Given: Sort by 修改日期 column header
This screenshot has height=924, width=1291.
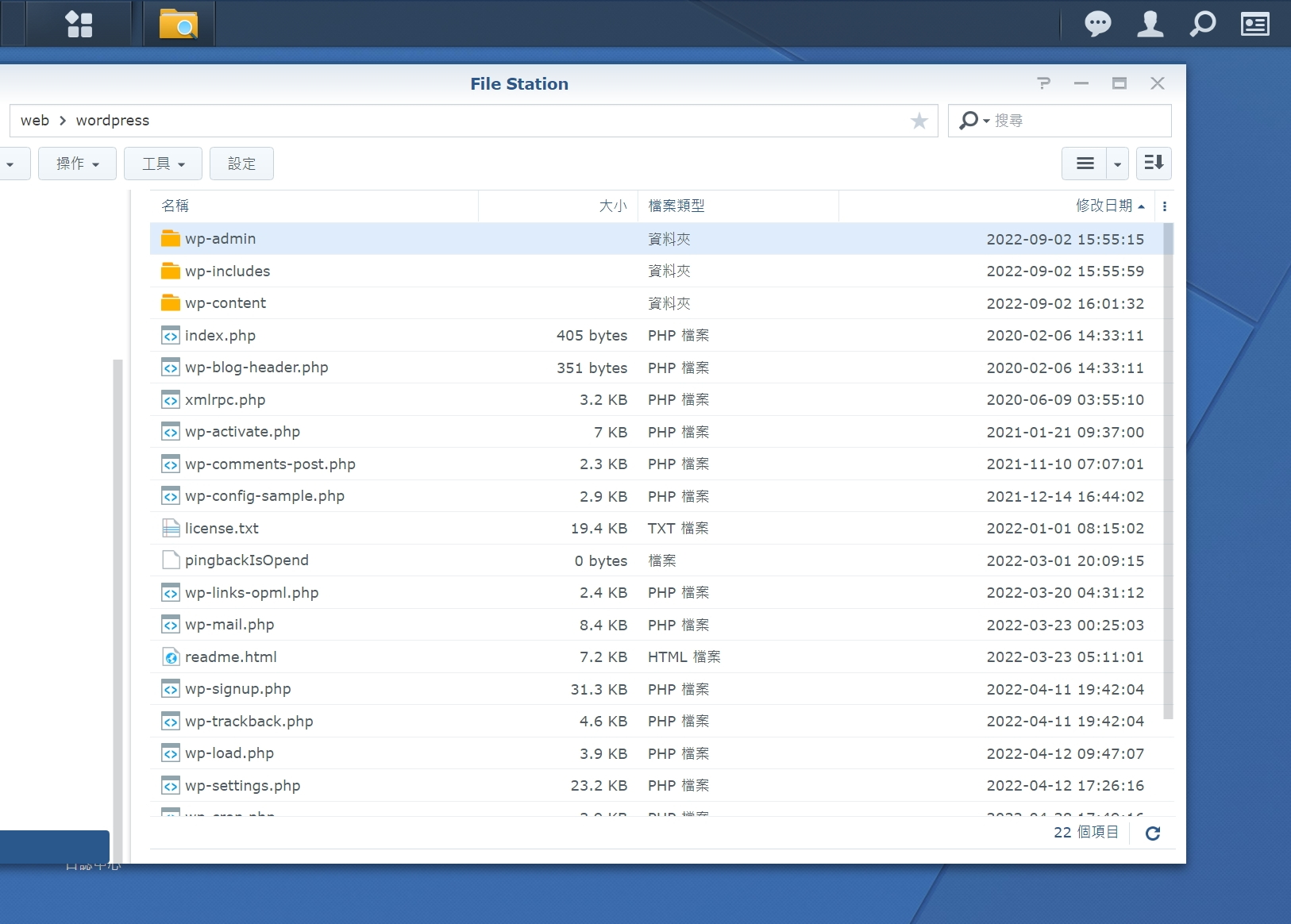Looking at the screenshot, I should point(998,206).
